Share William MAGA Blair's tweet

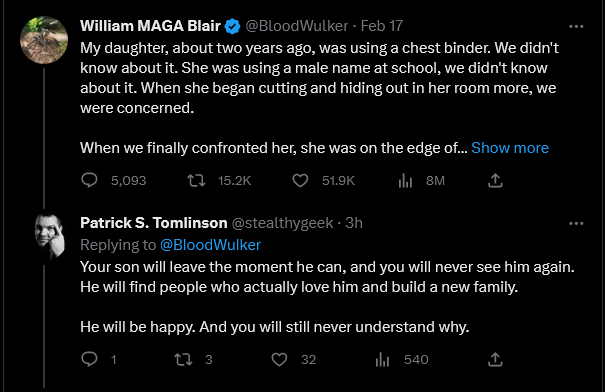(x=495, y=180)
